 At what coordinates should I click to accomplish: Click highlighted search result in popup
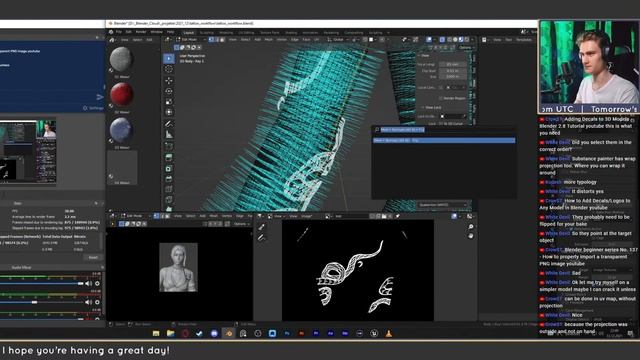click(x=444, y=140)
